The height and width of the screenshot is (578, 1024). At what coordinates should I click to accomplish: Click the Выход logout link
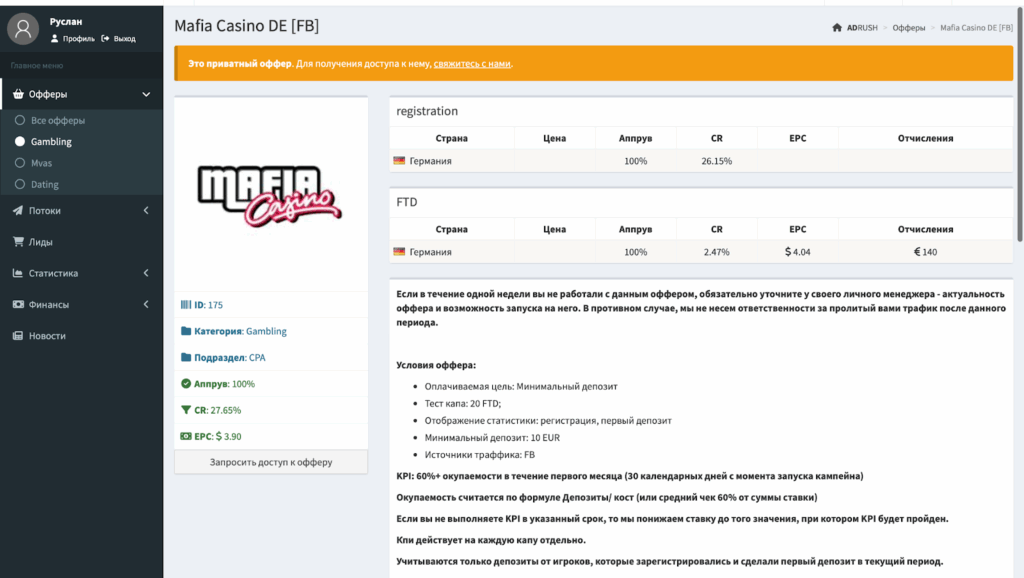[x=119, y=39]
